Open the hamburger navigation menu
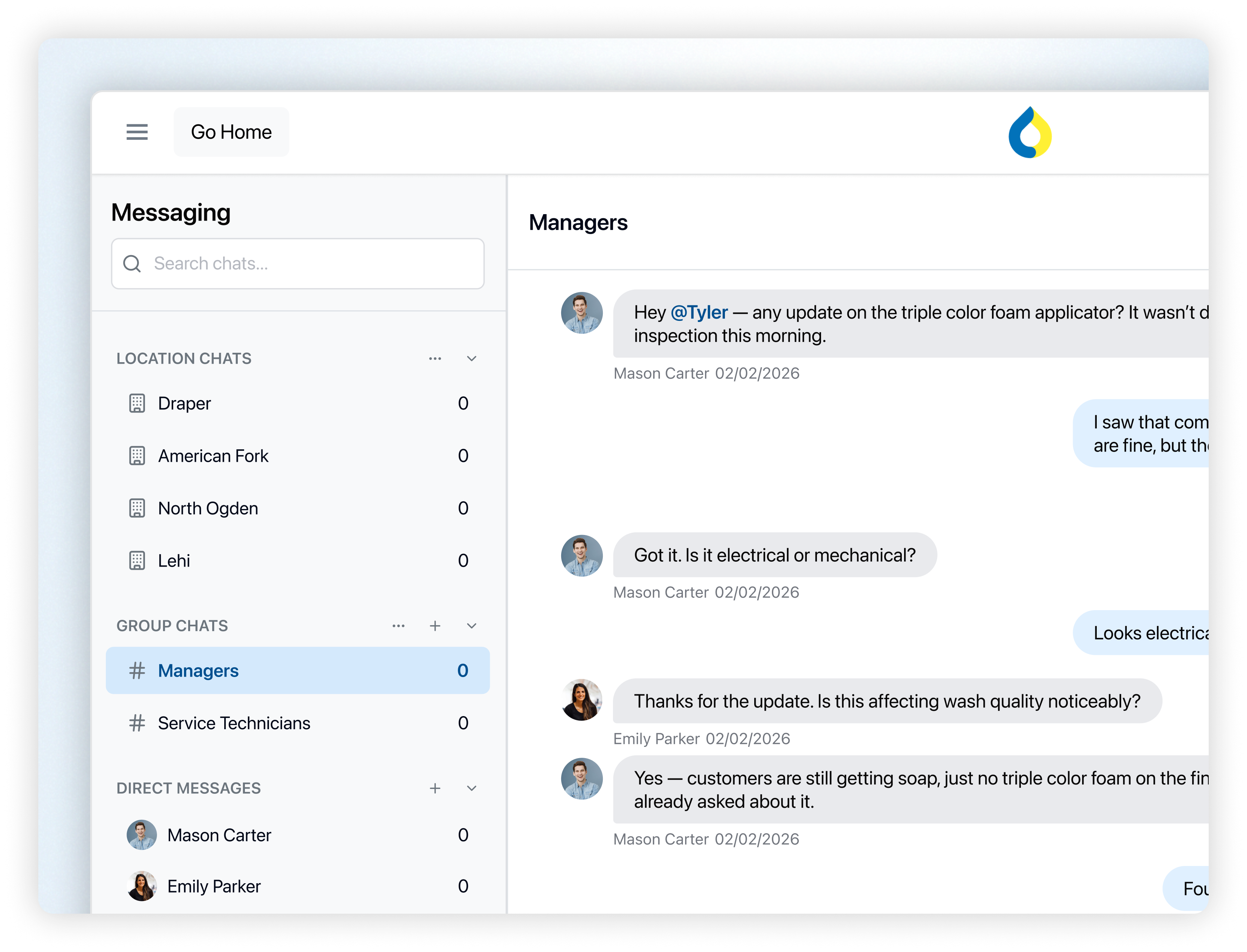Screen dimensions: 1247x952 [137, 131]
